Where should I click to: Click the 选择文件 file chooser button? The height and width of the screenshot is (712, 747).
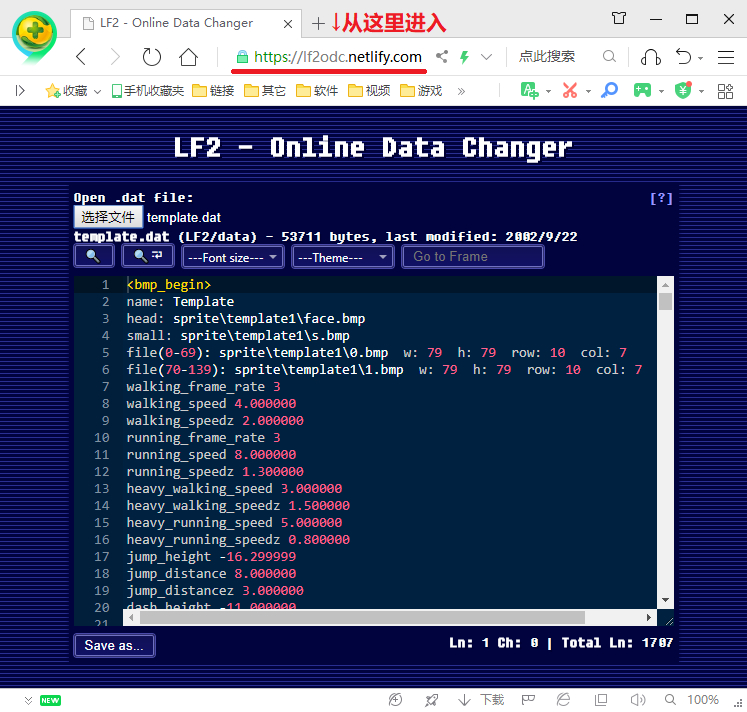pyautogui.click(x=108, y=217)
